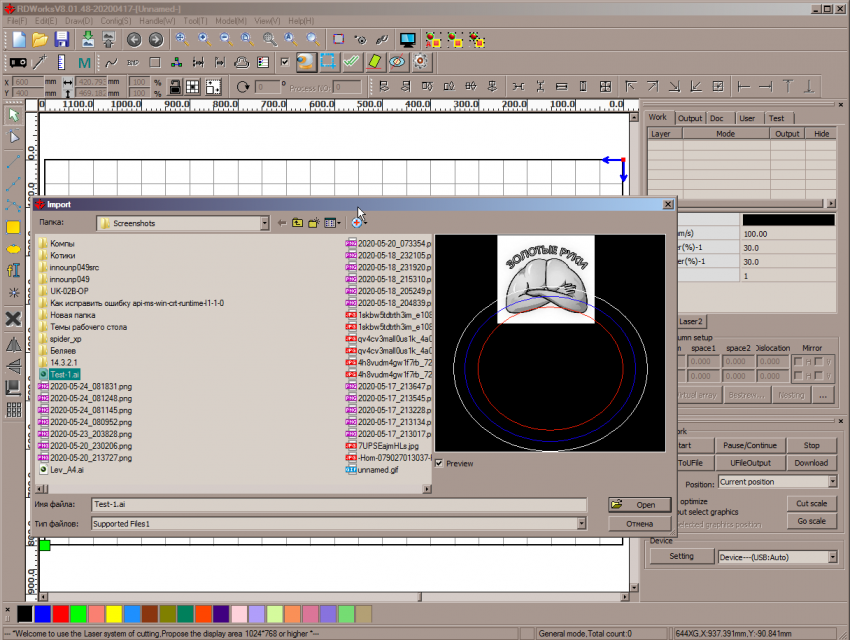
Task: Expand the Device USB dropdown
Action: [832, 557]
